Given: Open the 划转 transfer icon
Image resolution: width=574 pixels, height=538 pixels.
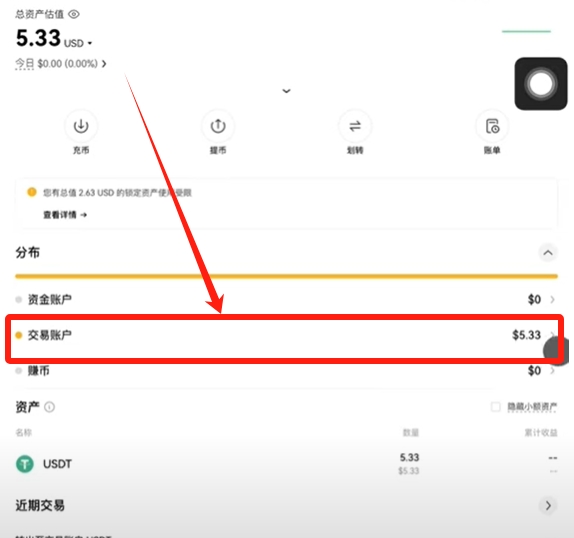Looking at the screenshot, I should 355,126.
